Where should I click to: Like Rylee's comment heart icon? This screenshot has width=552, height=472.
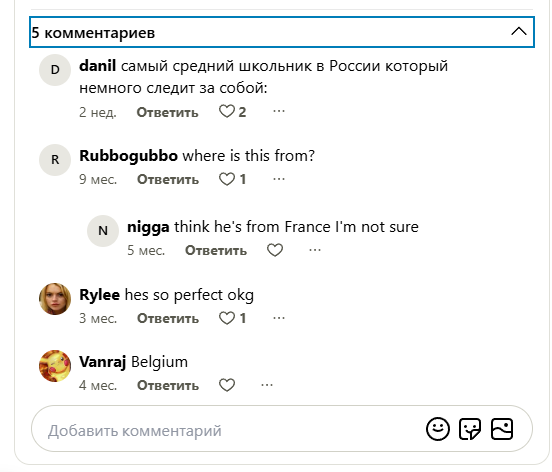[x=227, y=318]
